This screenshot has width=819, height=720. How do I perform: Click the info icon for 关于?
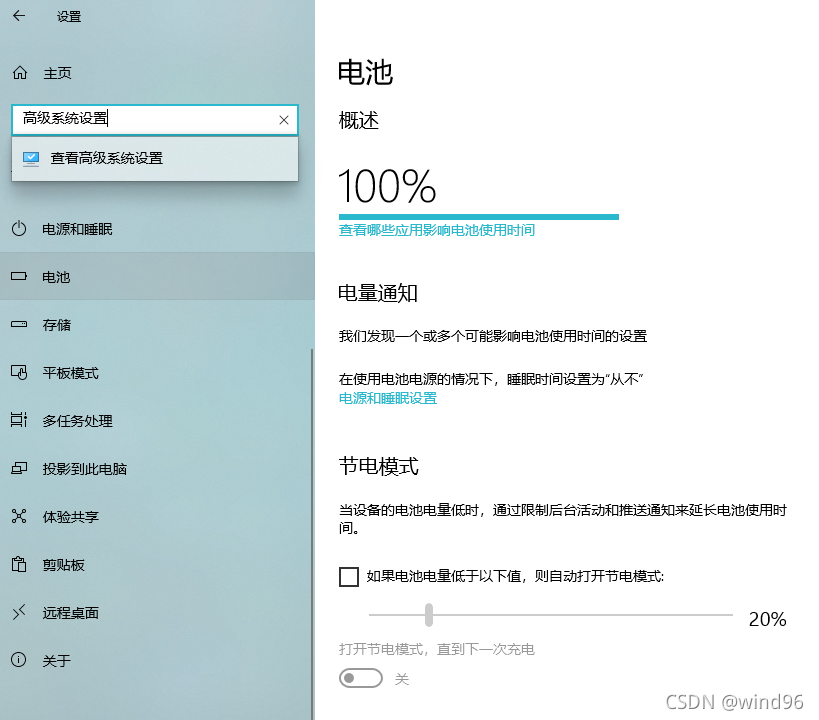(x=18, y=660)
